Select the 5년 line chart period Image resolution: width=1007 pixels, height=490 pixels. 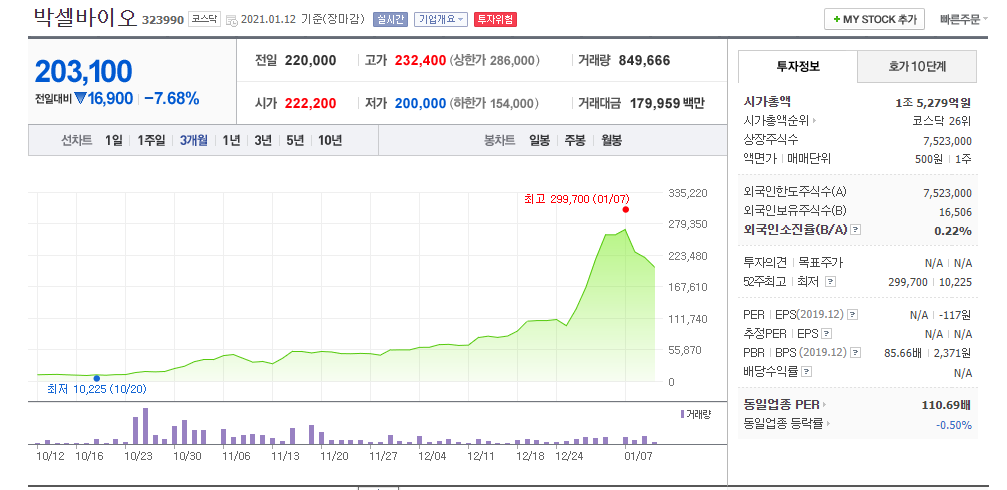pos(295,140)
